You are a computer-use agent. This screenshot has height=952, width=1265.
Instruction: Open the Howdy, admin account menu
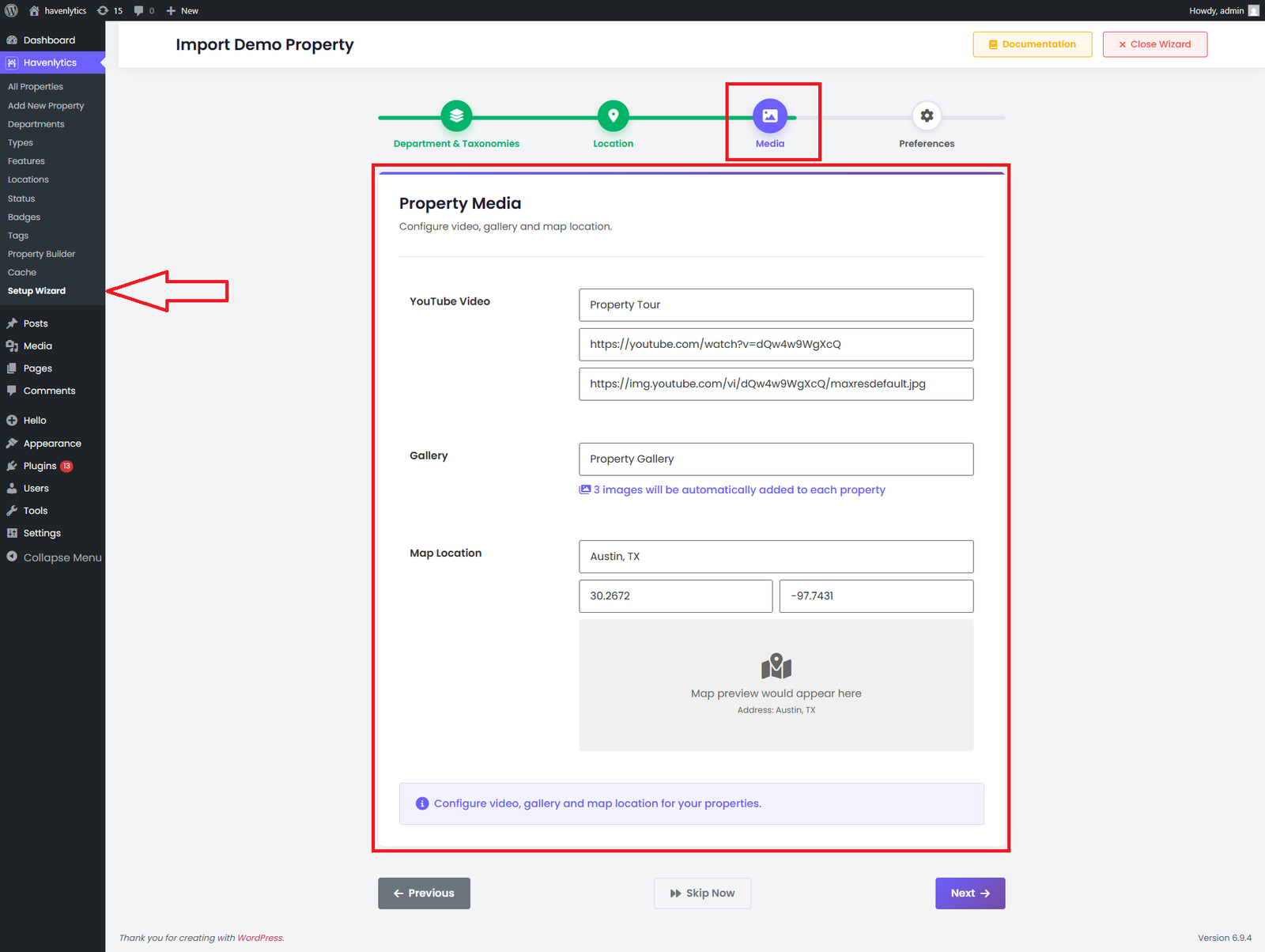click(x=1222, y=10)
